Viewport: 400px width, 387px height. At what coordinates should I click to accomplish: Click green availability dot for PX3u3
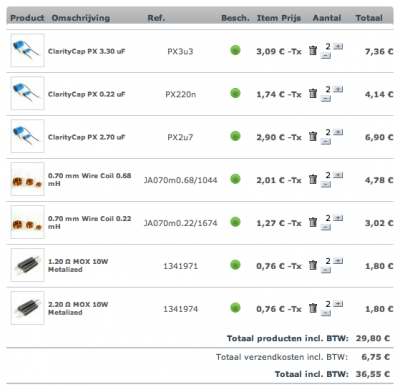pos(235,50)
